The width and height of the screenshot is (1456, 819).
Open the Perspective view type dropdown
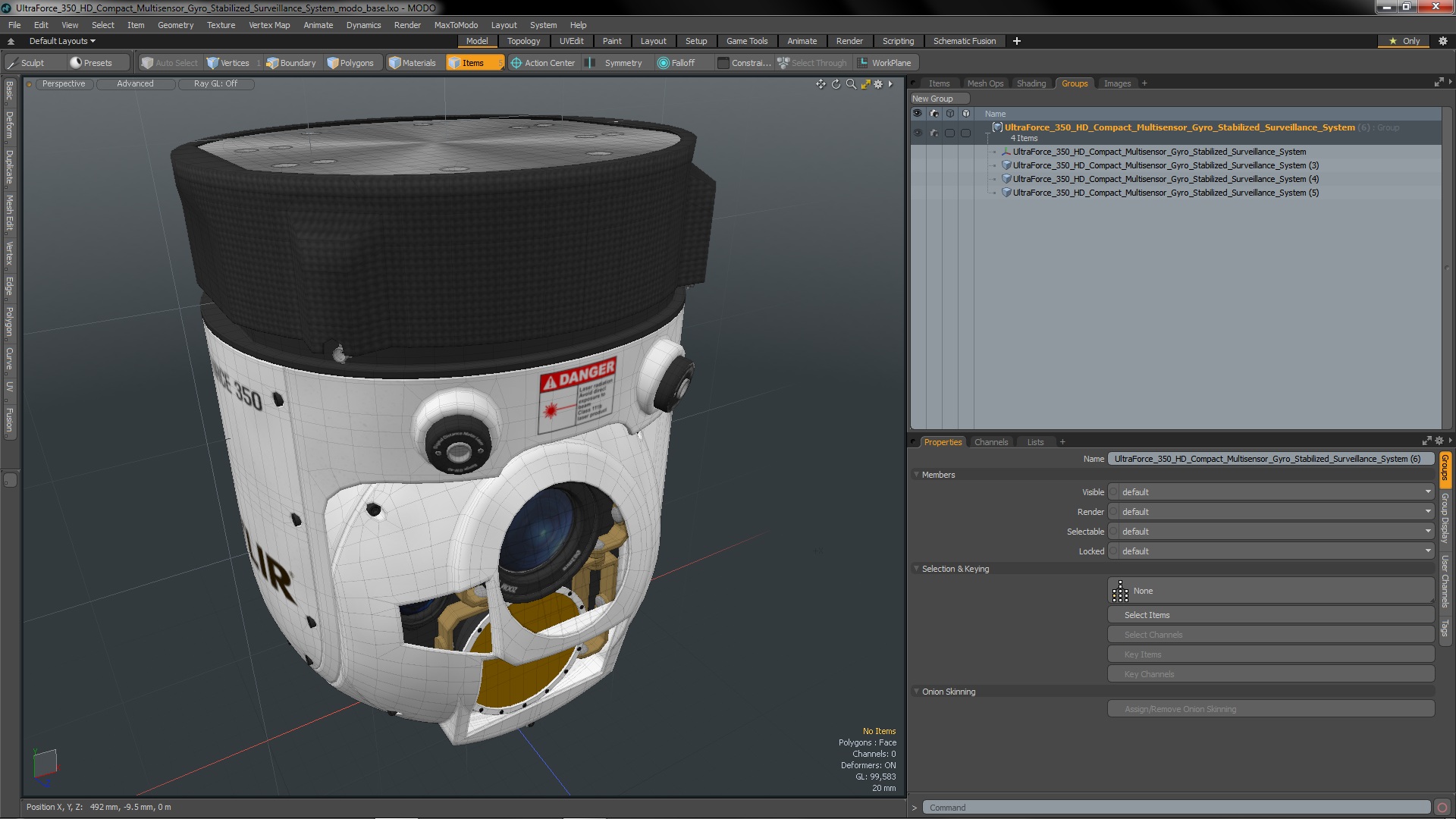[64, 84]
